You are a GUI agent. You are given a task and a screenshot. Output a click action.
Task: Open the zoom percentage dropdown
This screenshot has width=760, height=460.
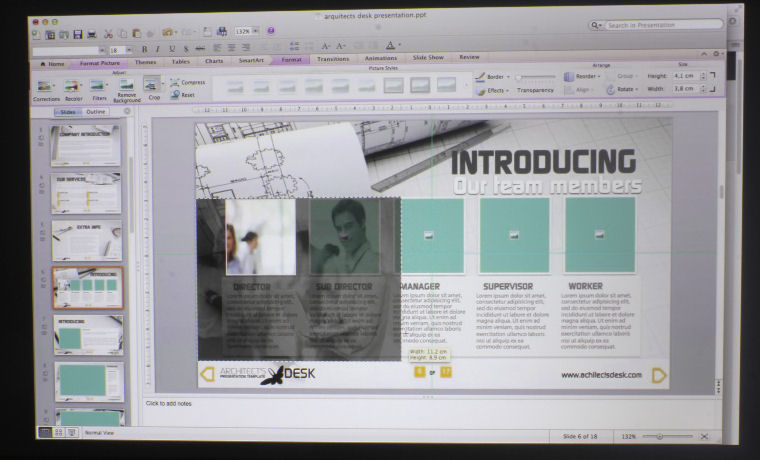click(245, 32)
